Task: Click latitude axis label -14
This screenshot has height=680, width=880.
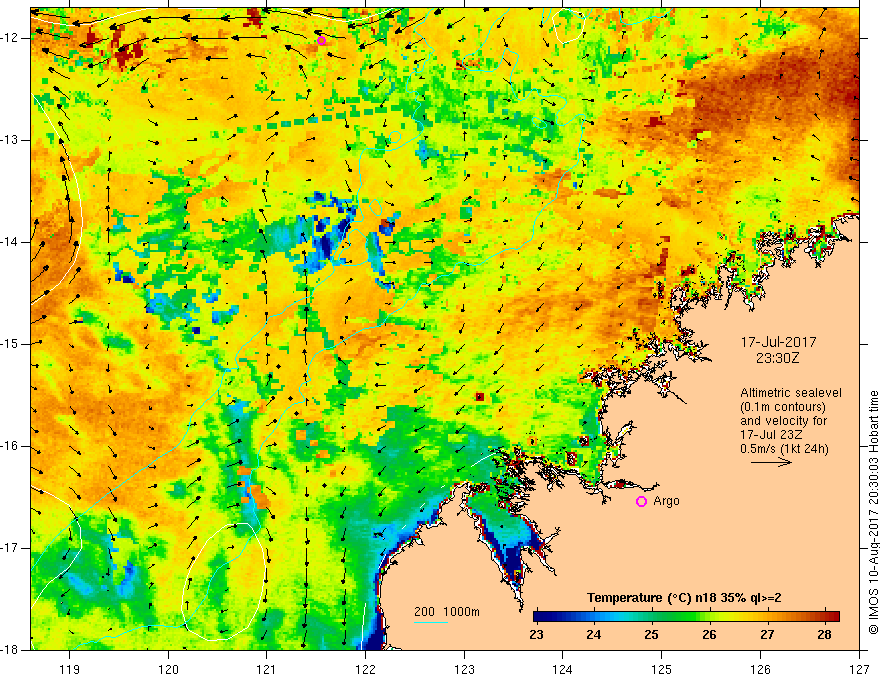Action: (x=10, y=242)
